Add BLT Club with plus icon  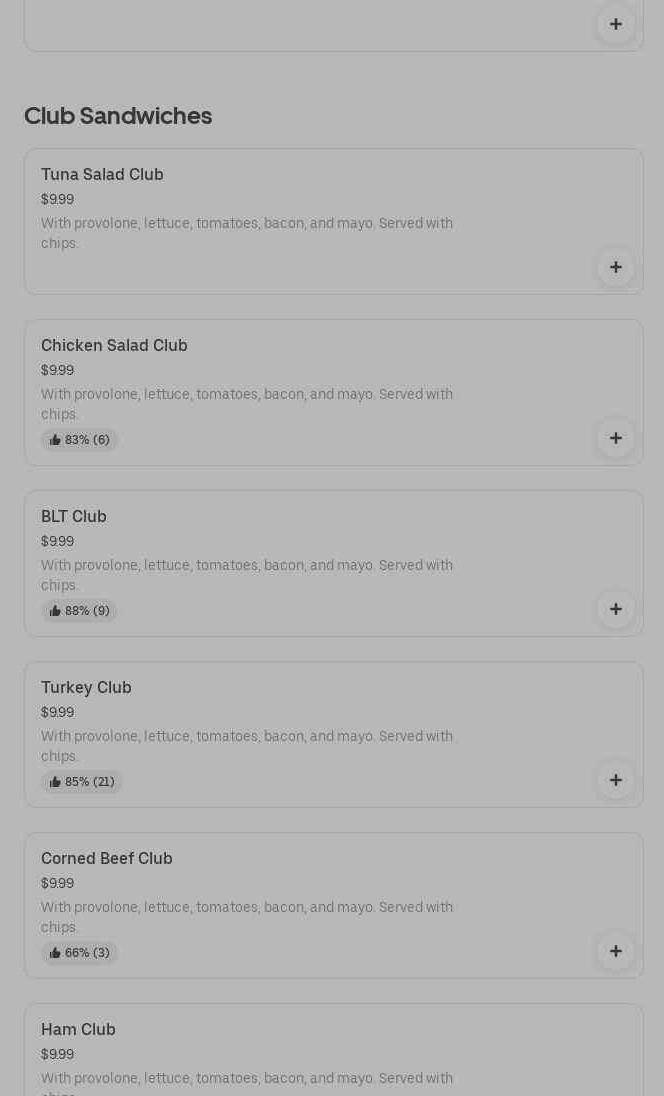615,609
